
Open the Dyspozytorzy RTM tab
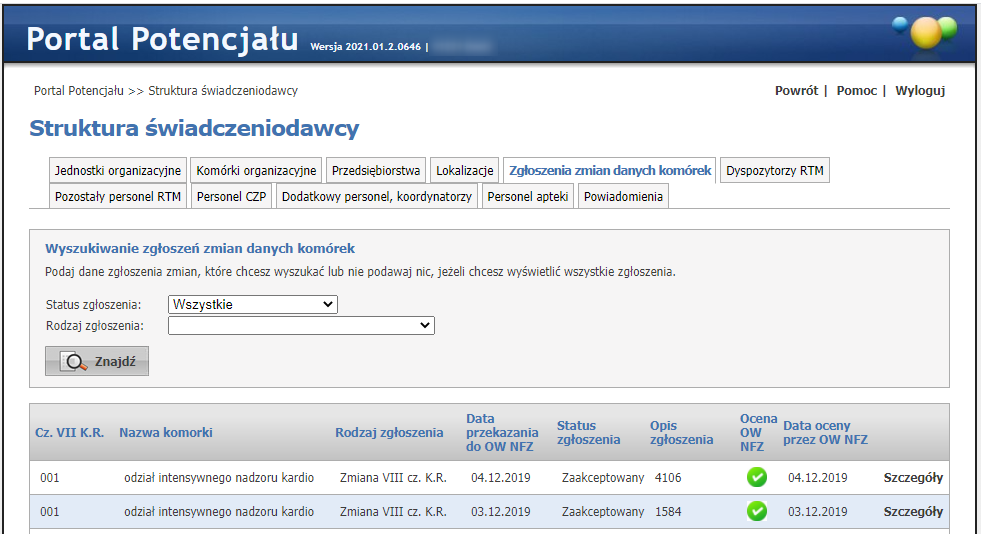point(775,171)
